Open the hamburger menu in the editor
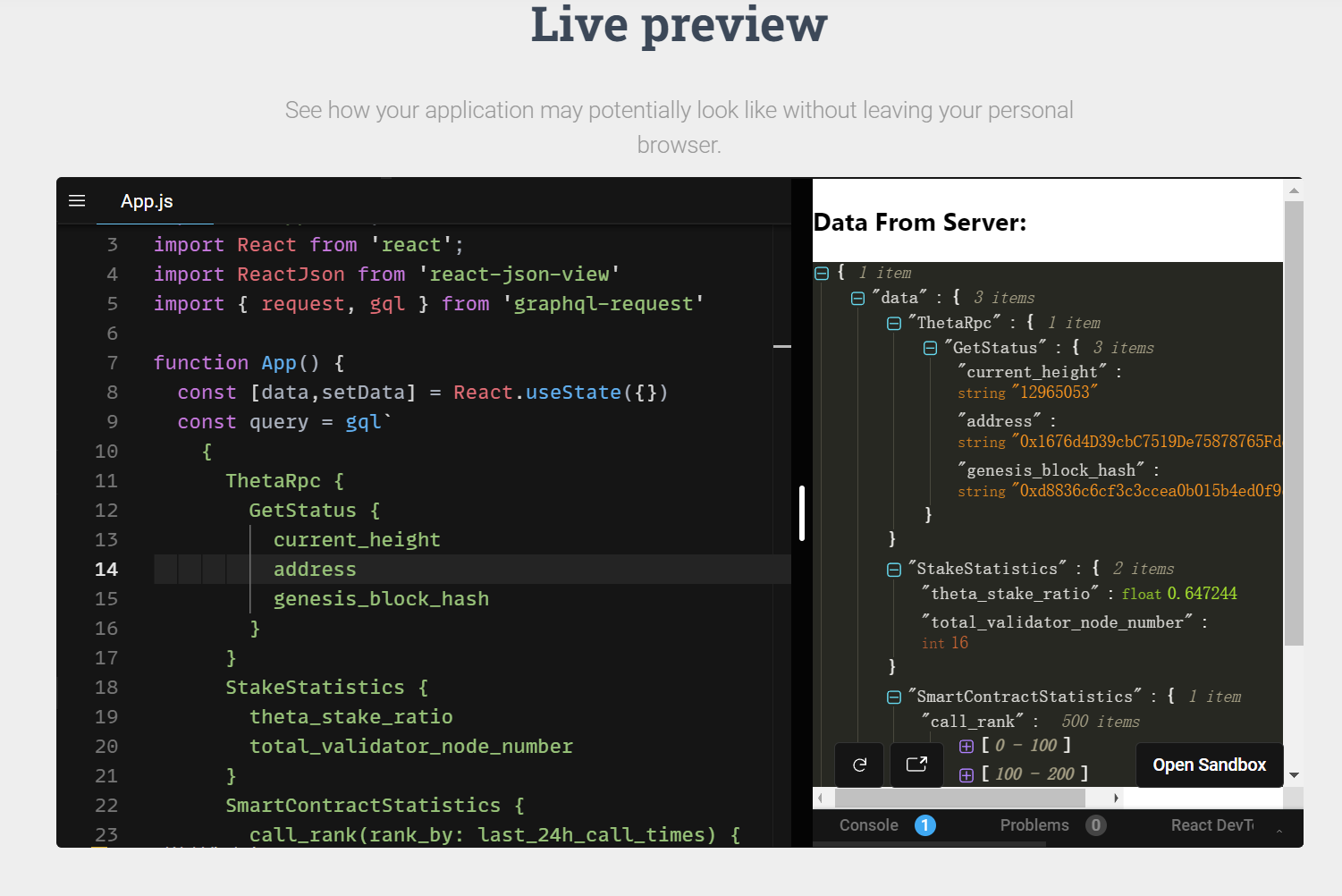The height and width of the screenshot is (896, 1342). 77,201
